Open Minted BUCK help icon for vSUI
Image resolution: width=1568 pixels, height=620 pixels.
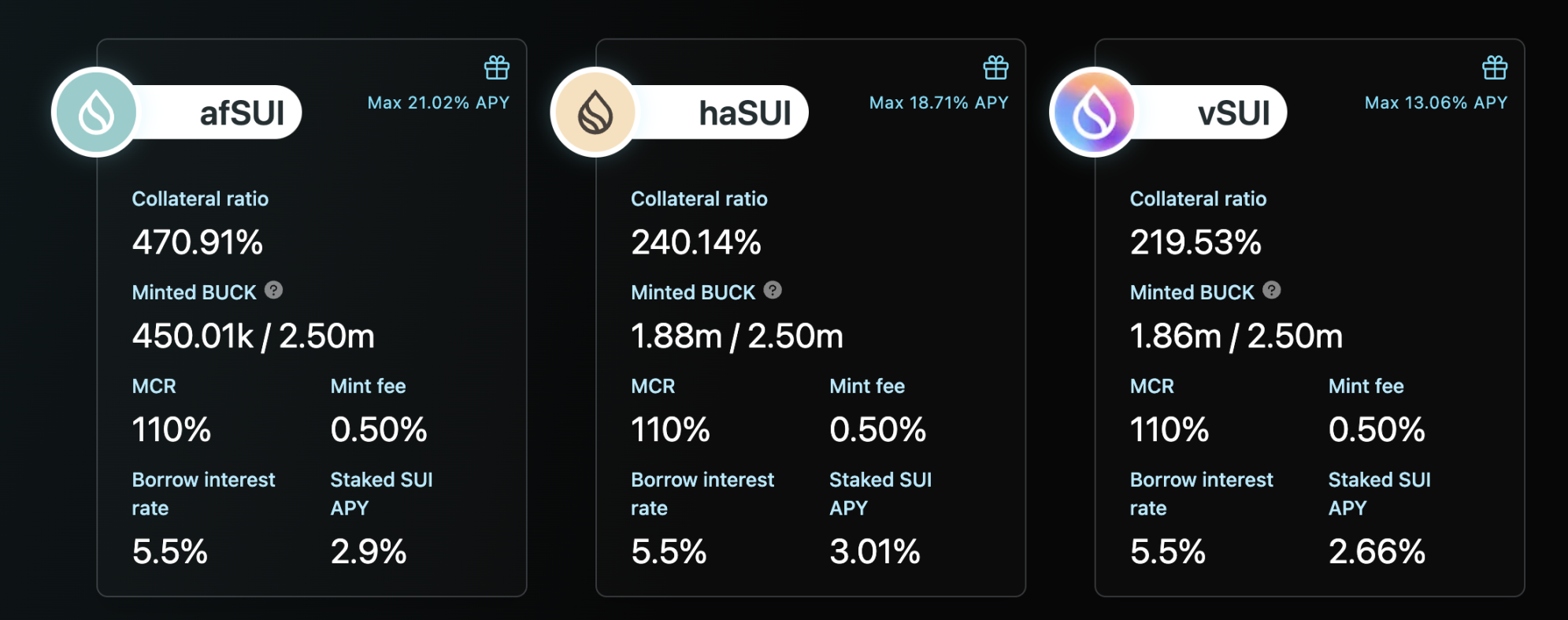pyautogui.click(x=1271, y=291)
